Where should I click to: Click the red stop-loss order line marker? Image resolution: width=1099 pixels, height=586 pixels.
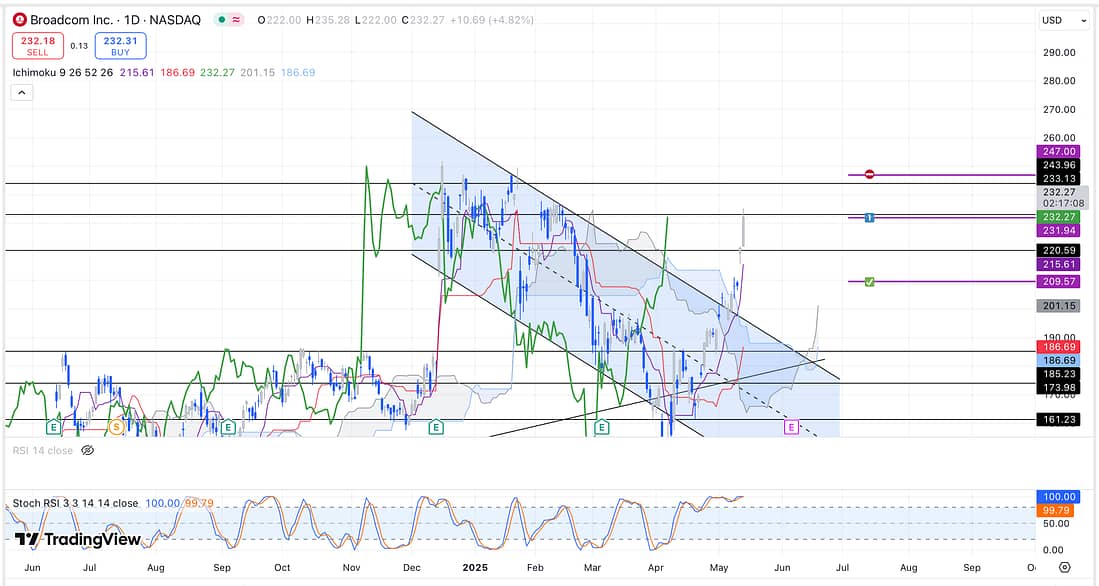click(x=869, y=174)
